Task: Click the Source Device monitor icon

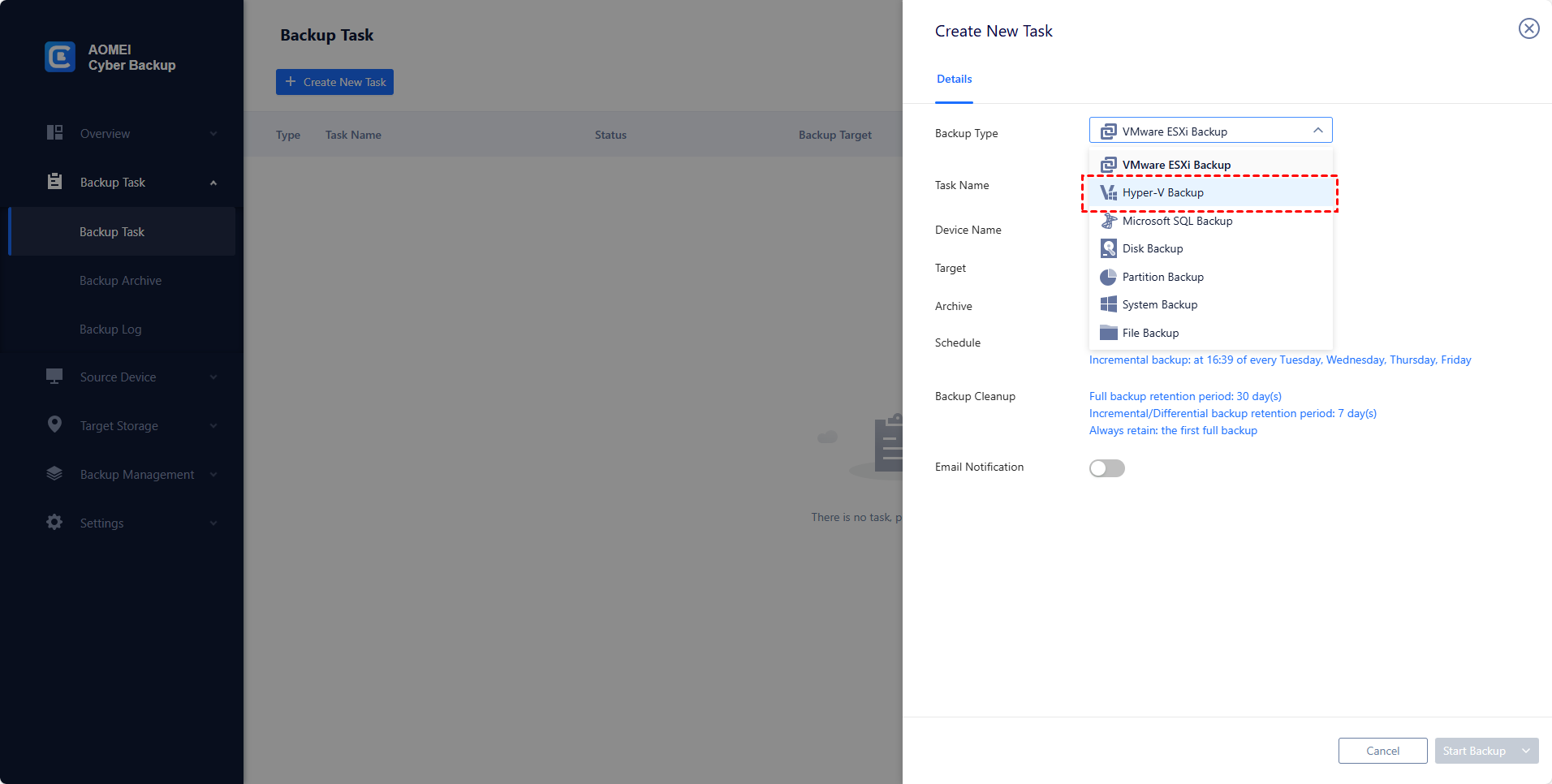Action: [54, 377]
